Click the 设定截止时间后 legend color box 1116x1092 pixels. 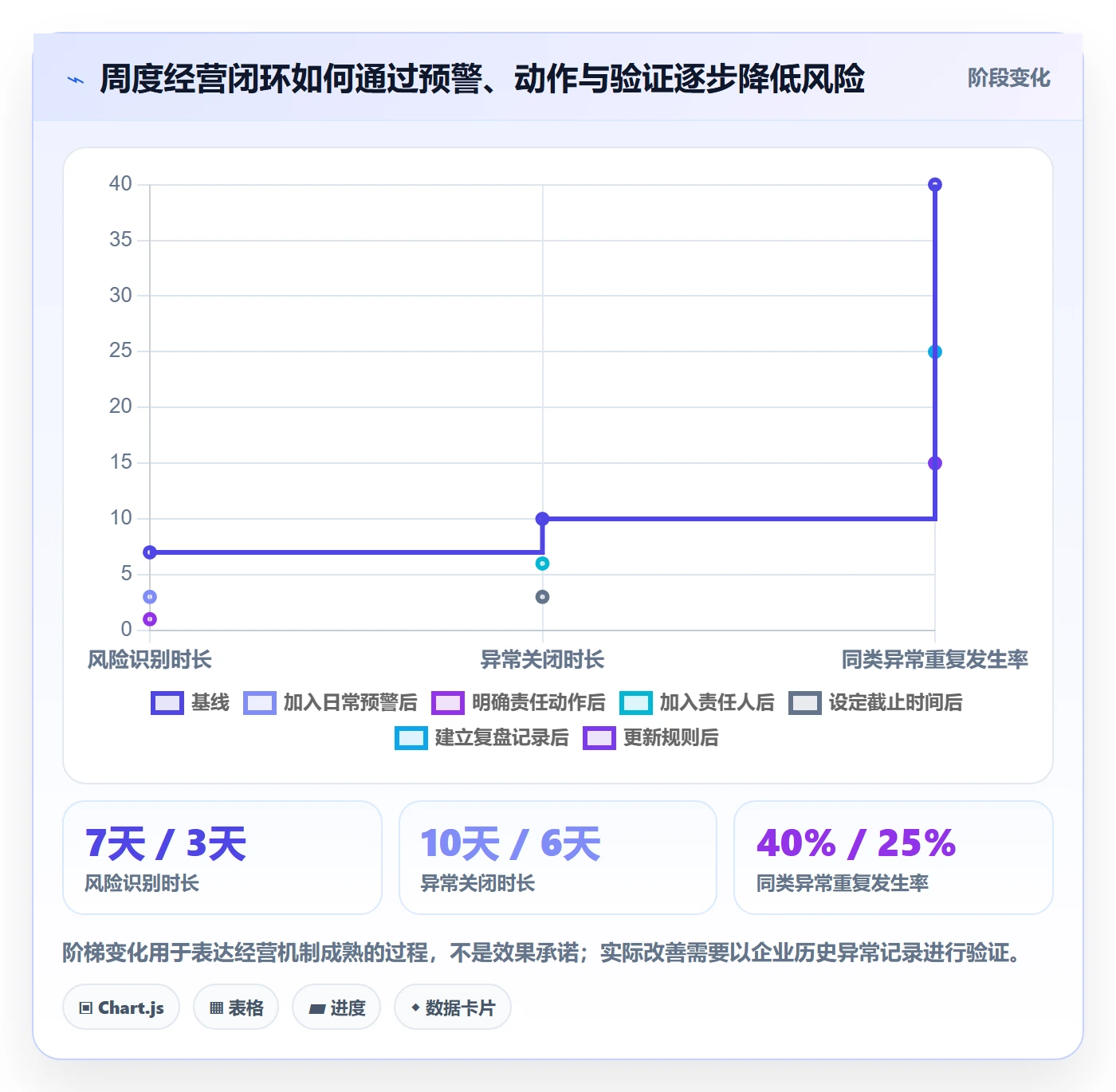tap(805, 703)
